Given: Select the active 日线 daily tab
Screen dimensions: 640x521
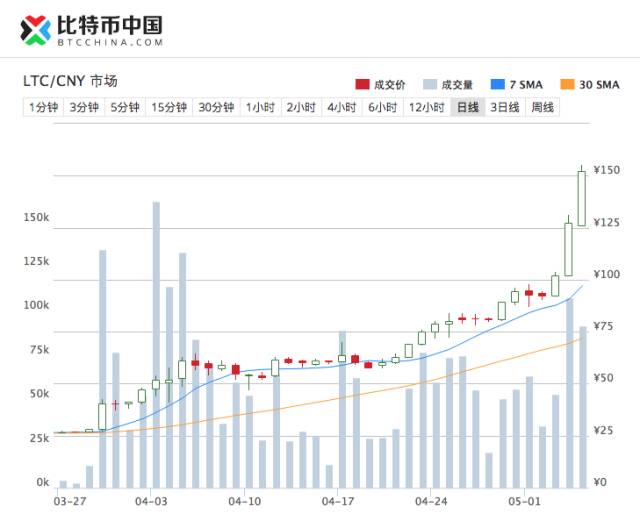Looking at the screenshot, I should [x=468, y=107].
